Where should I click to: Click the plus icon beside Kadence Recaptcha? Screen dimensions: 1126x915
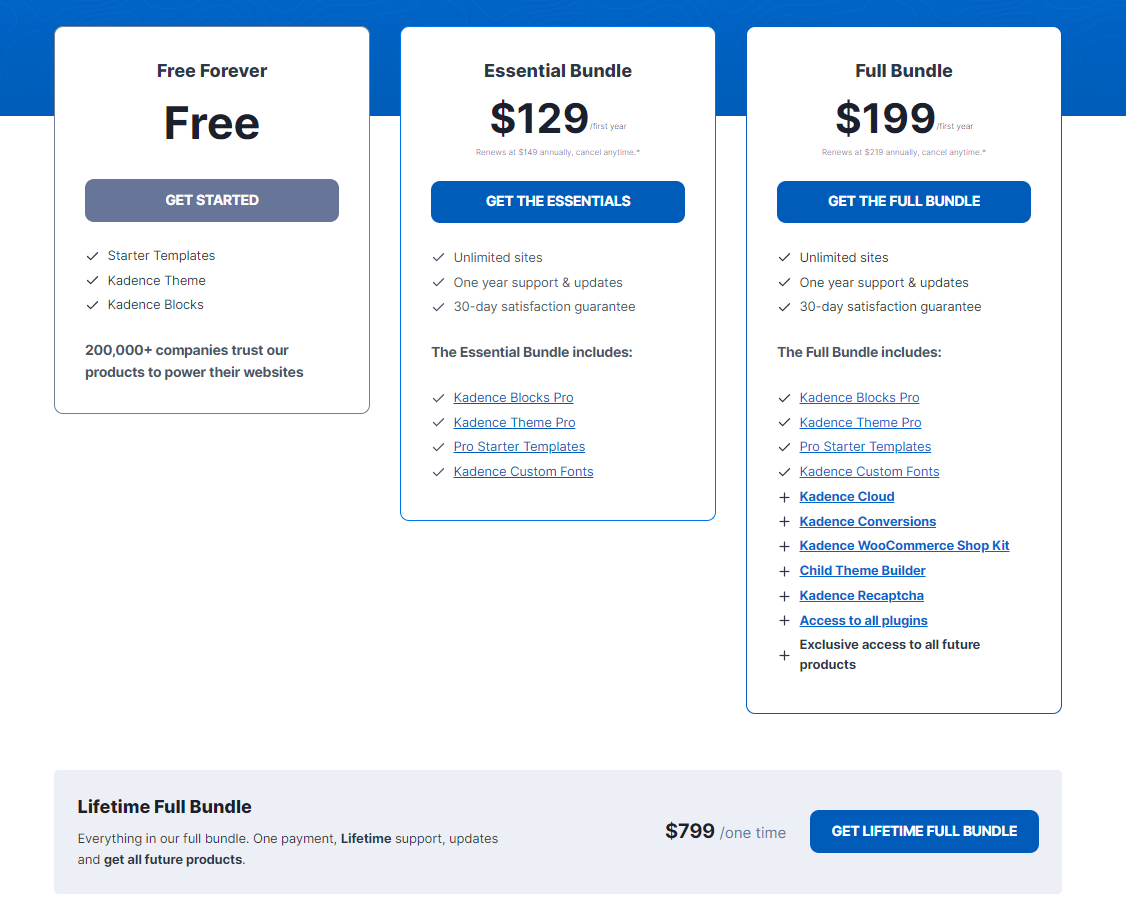784,596
